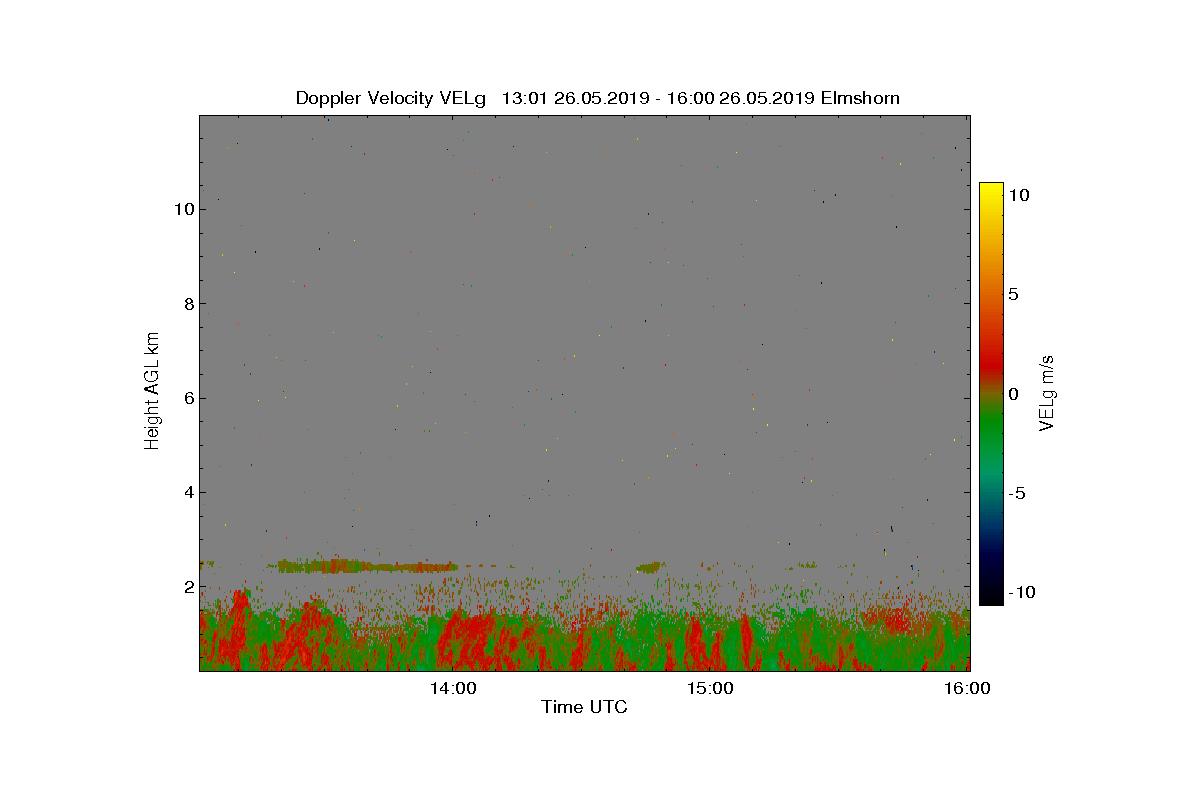Screen dimensions: 1200x800
Task: Click the height tick label 10 on y-axis
Action: (182, 209)
